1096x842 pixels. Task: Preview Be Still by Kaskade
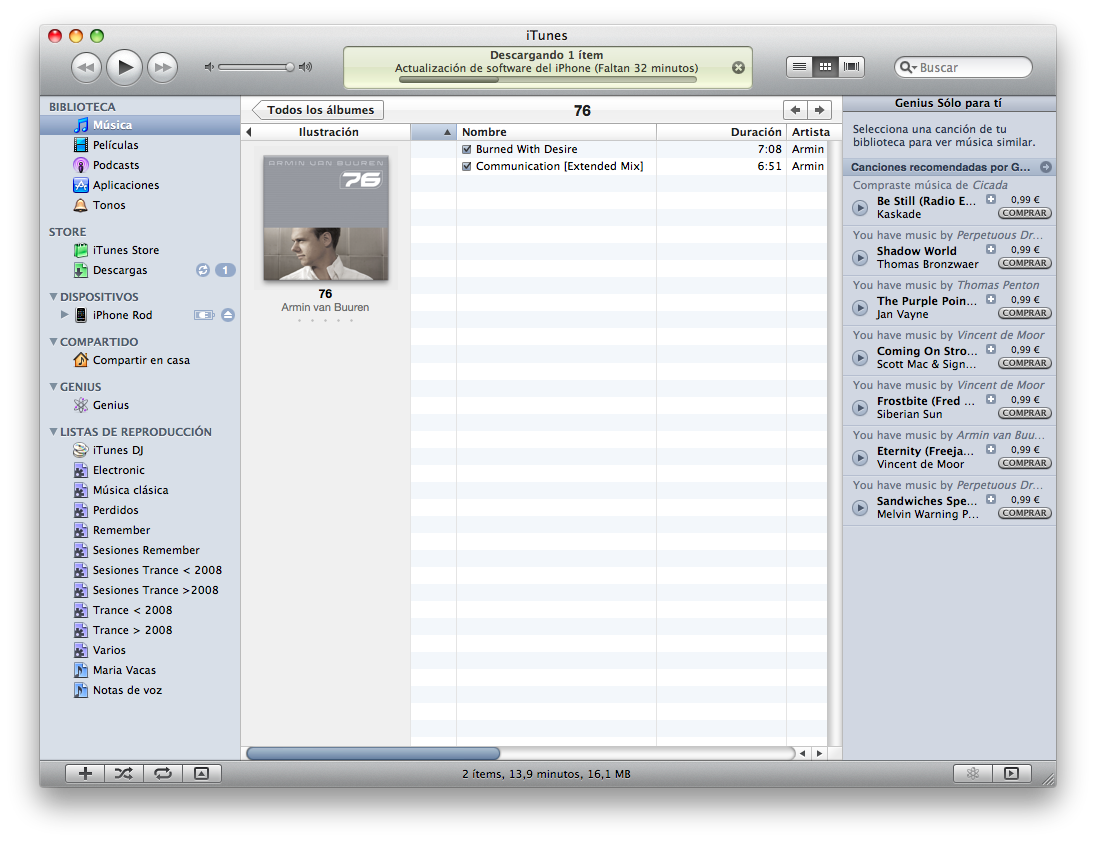click(860, 208)
